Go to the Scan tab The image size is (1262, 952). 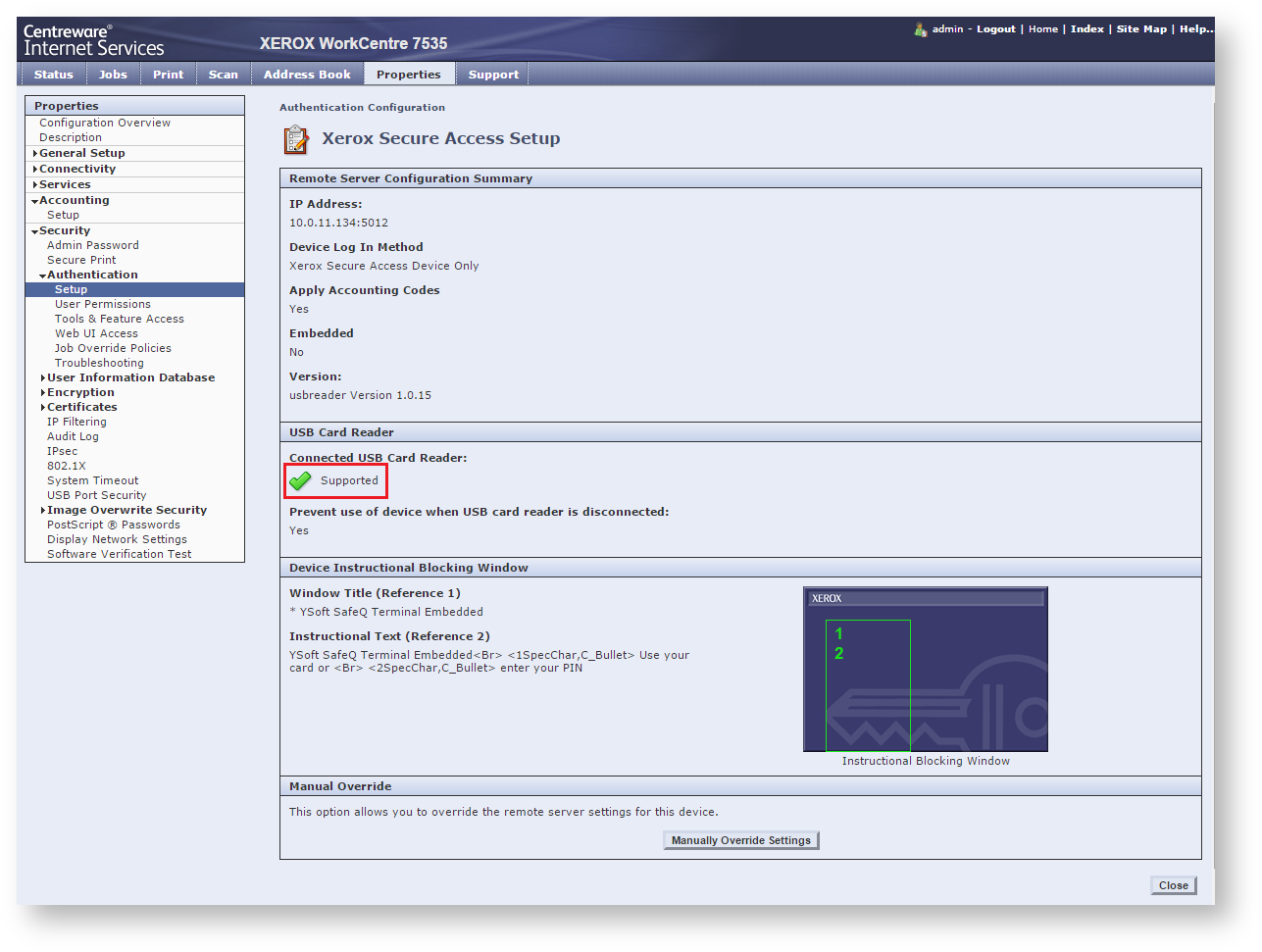click(224, 75)
